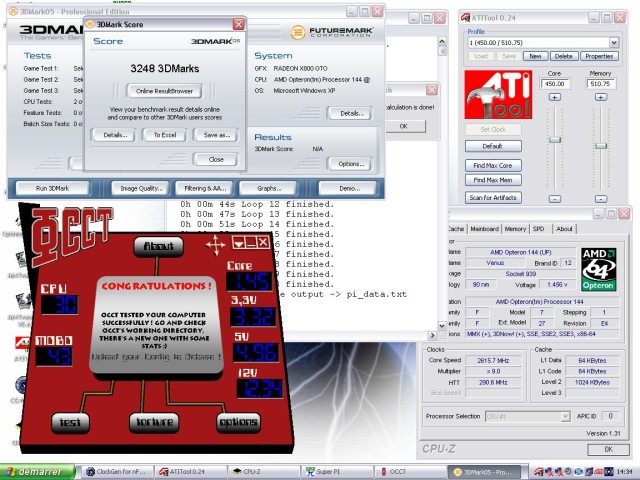640x480 pixels.
Task: Click the ATITool Memory clock slider handle
Action: point(601,146)
